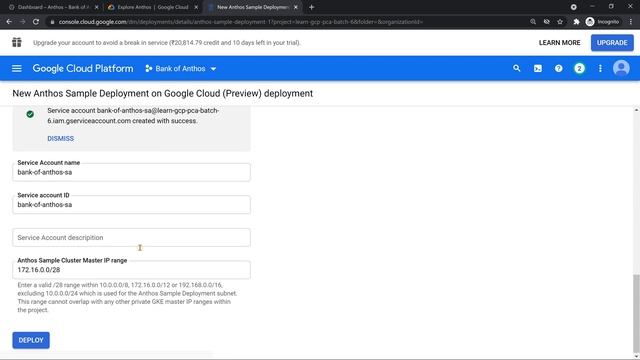Click the blocked-cookies eye icon in address bar
This screenshot has height=360, width=640.
tap(547, 22)
